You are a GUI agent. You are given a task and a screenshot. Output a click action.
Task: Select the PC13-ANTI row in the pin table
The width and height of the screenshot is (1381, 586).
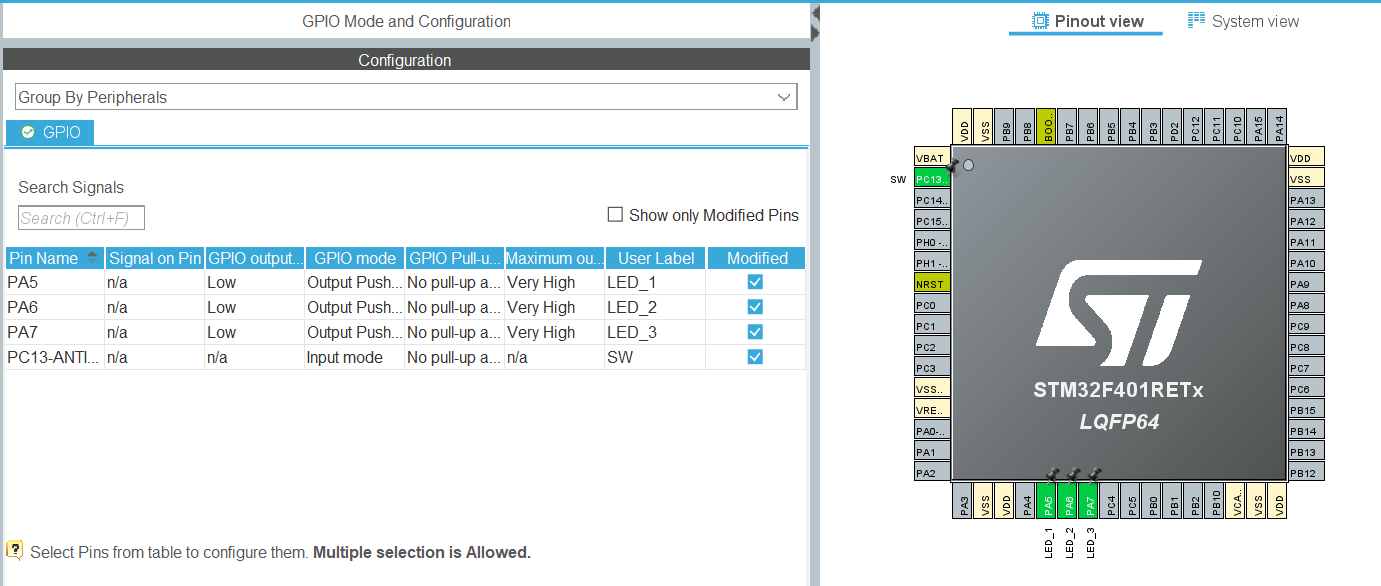405,357
